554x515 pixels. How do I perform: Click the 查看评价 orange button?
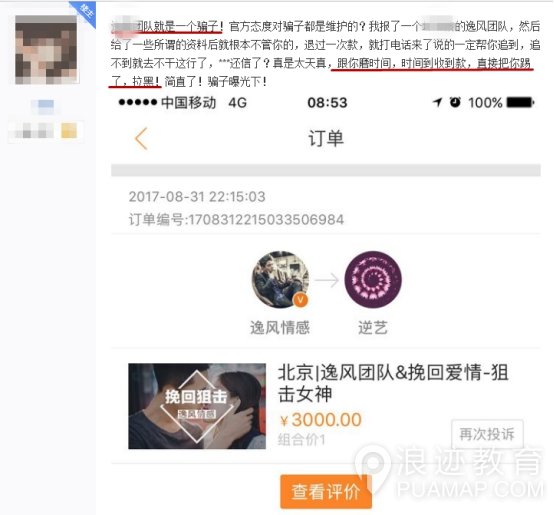point(326,492)
